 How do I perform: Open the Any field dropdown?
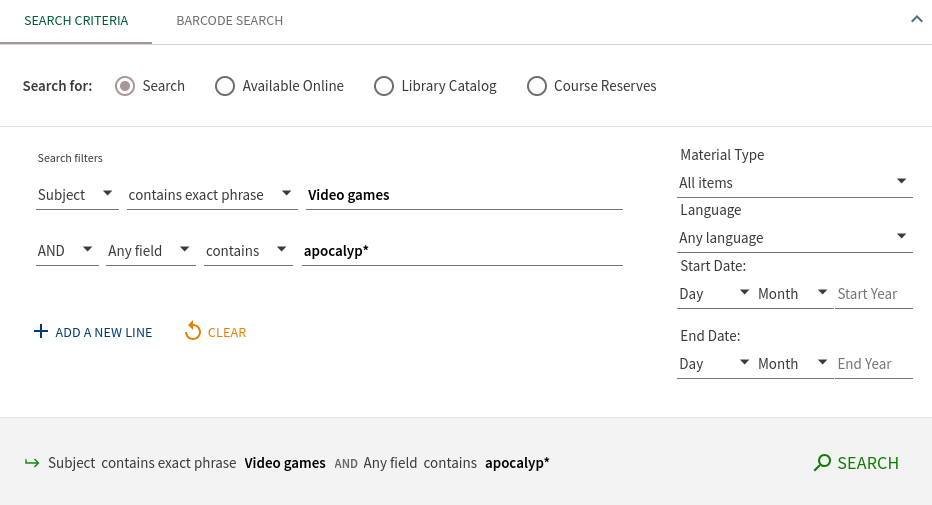(x=150, y=251)
